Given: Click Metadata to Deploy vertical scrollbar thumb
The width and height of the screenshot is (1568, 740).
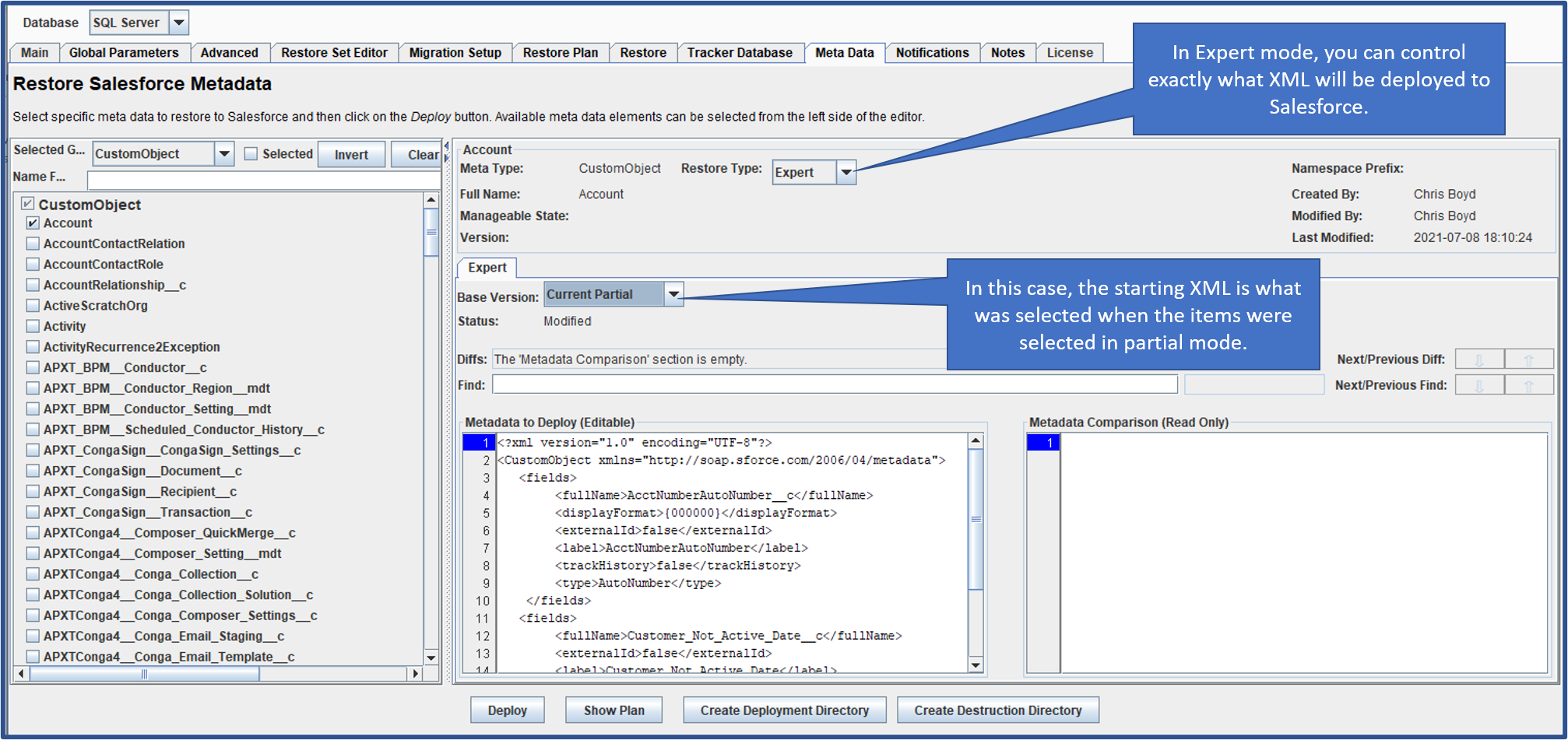Looking at the screenshot, I should point(976,519).
